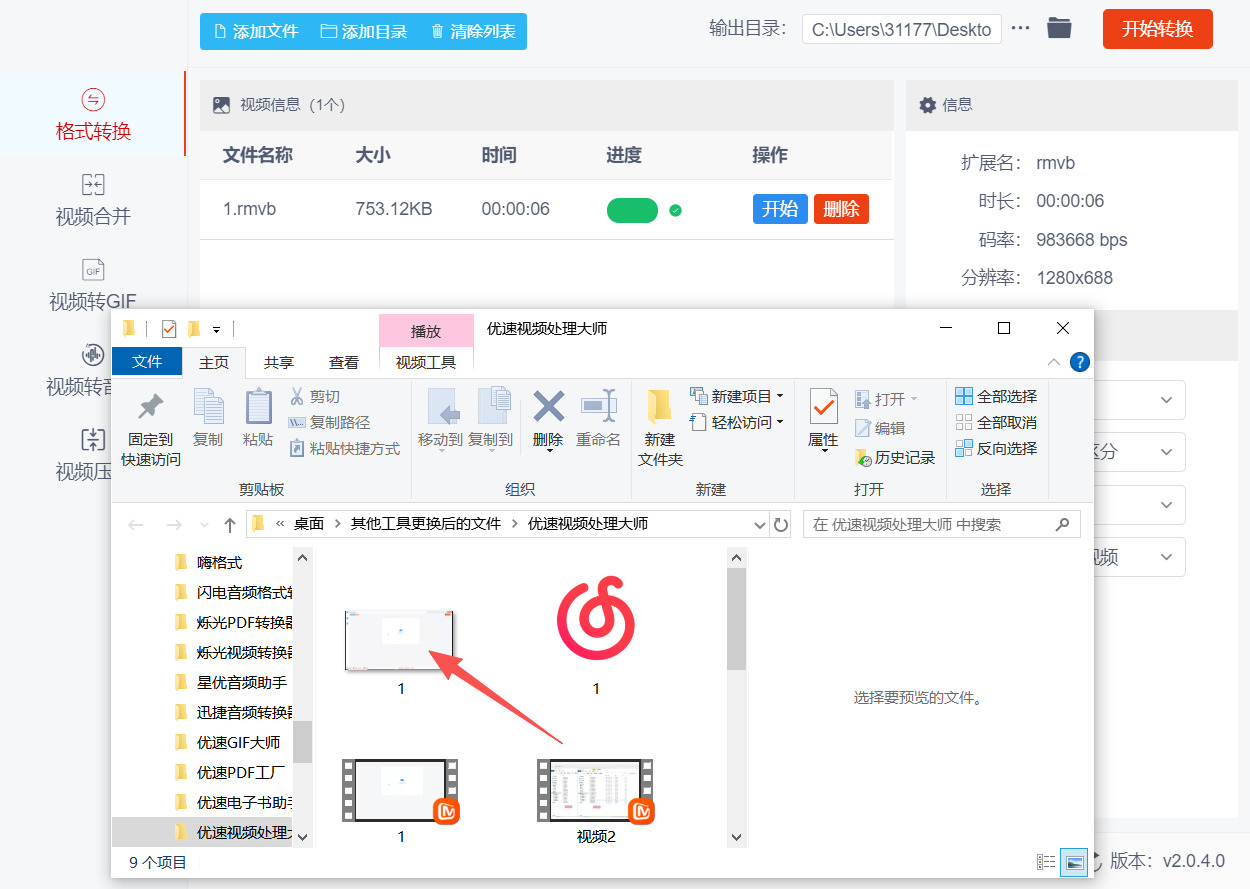
Task: Click the 添加目录 button
Action: click(x=364, y=31)
